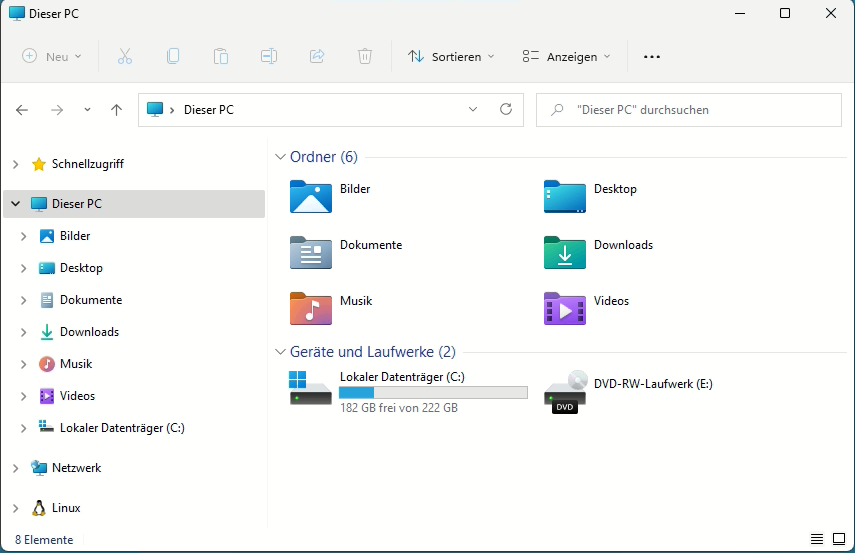855x553 pixels.
Task: Open the Desktop folder icon in main pane
Action: (x=565, y=196)
